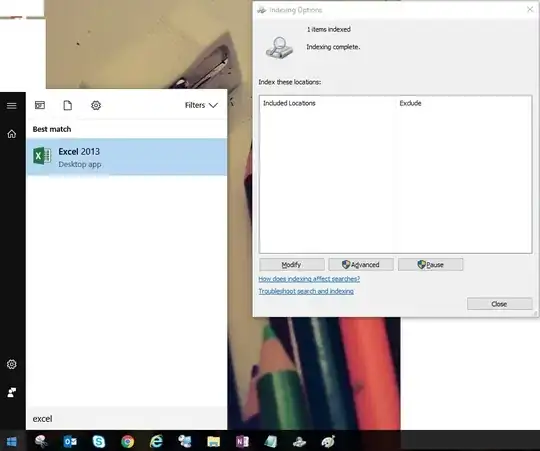540x451 pixels.
Task: Open the search sidebar Settings gear
Action: point(12,364)
